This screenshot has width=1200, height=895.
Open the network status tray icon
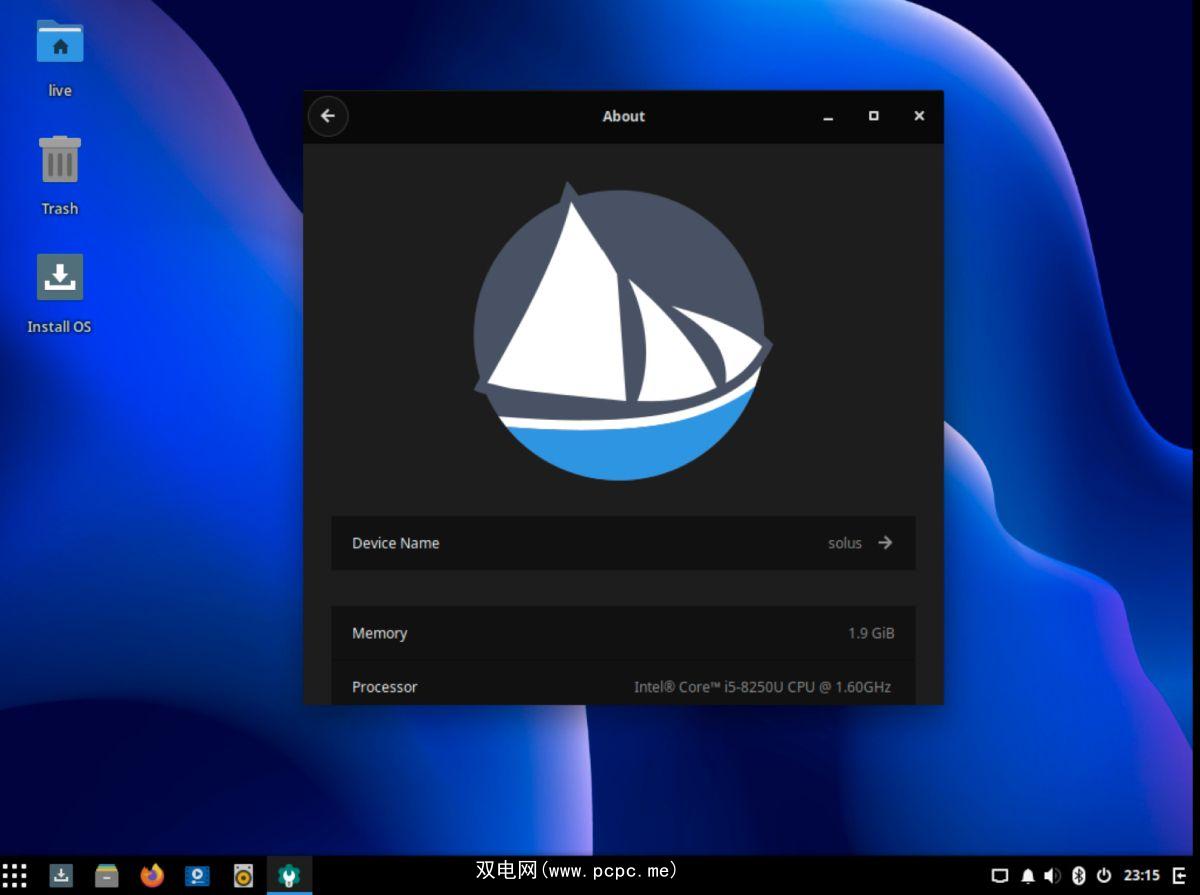pos(999,876)
